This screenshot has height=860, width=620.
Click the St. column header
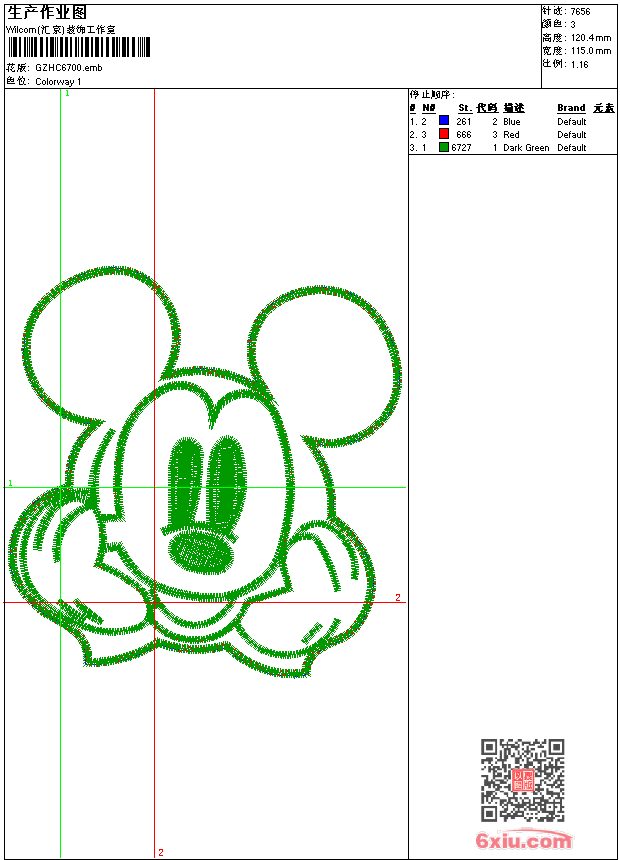coord(464,108)
